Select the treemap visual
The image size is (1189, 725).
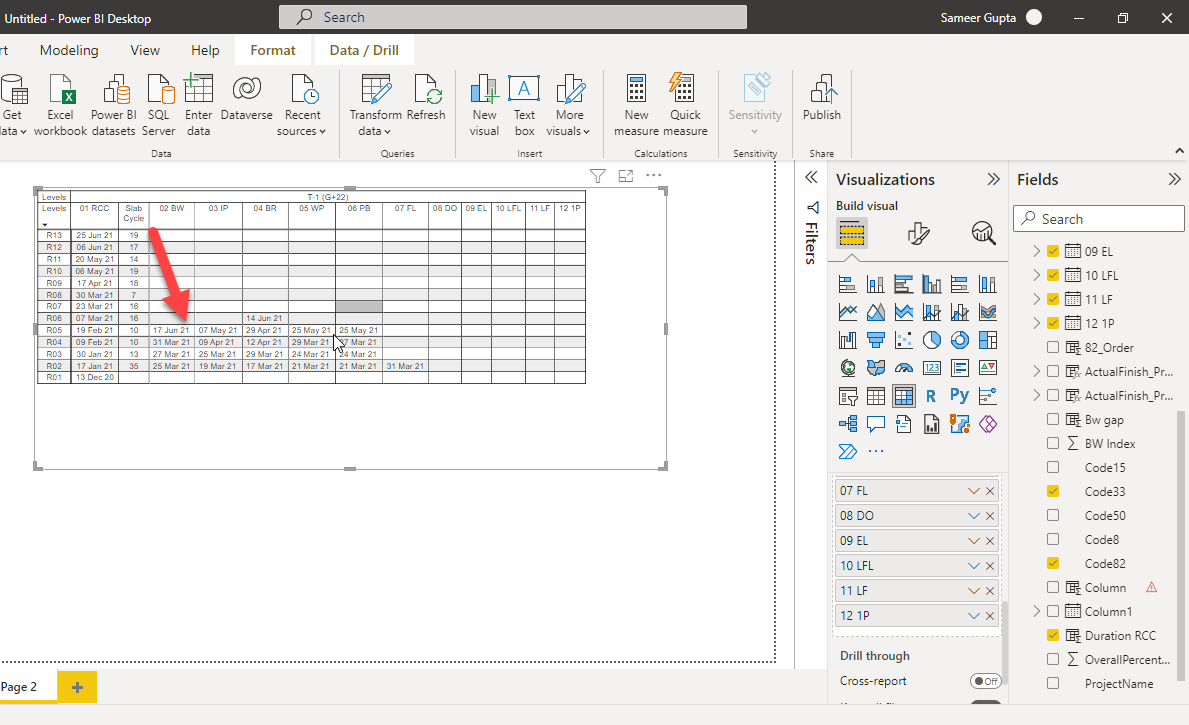click(x=987, y=340)
